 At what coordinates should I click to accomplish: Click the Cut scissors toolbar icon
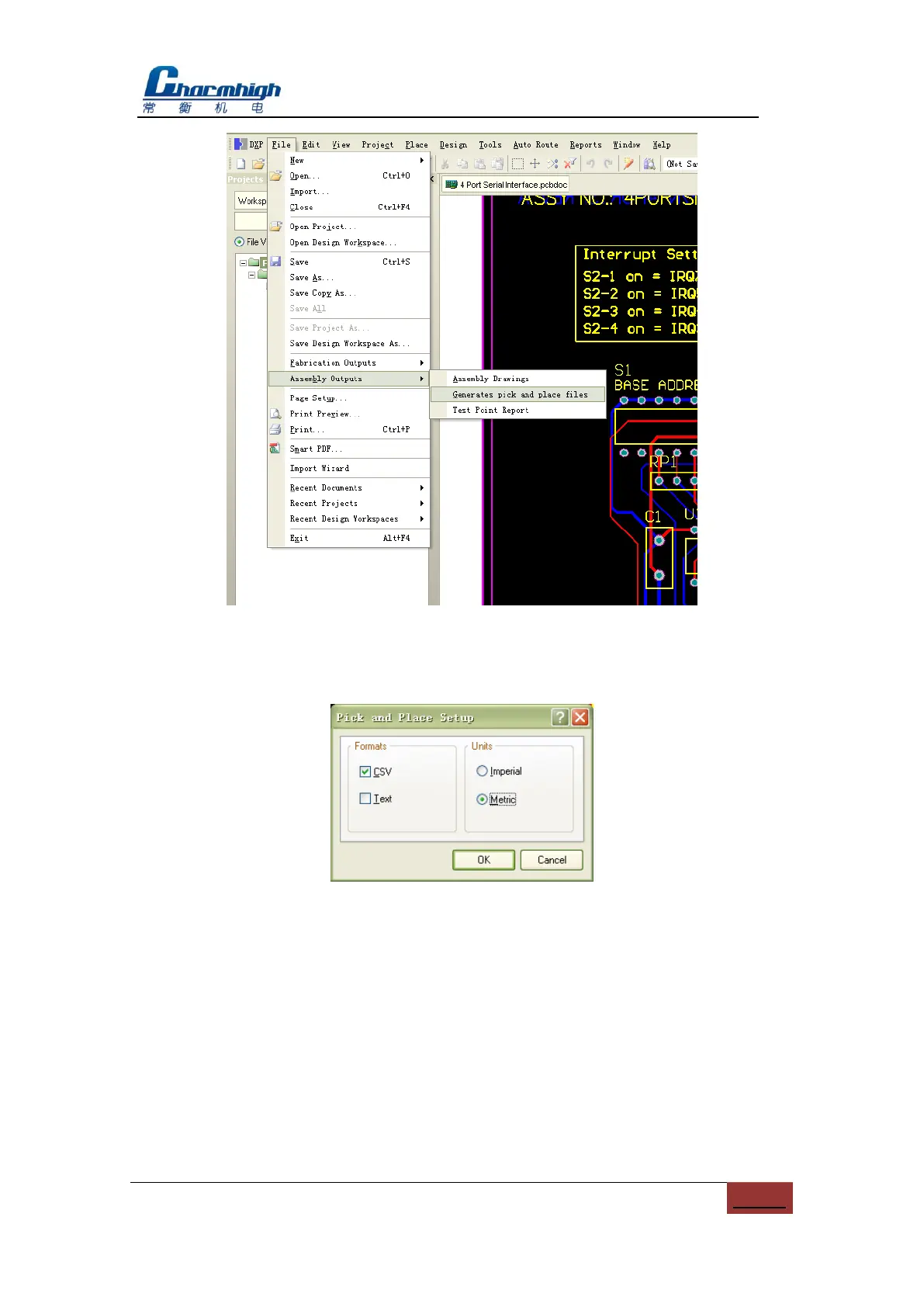tap(445, 164)
